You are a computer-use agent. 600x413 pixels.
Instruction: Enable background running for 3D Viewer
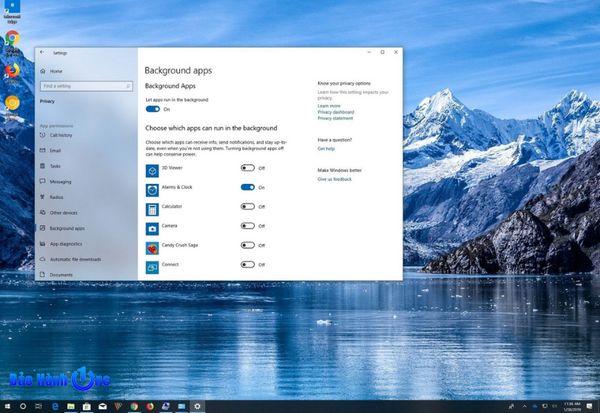pyautogui.click(x=247, y=168)
